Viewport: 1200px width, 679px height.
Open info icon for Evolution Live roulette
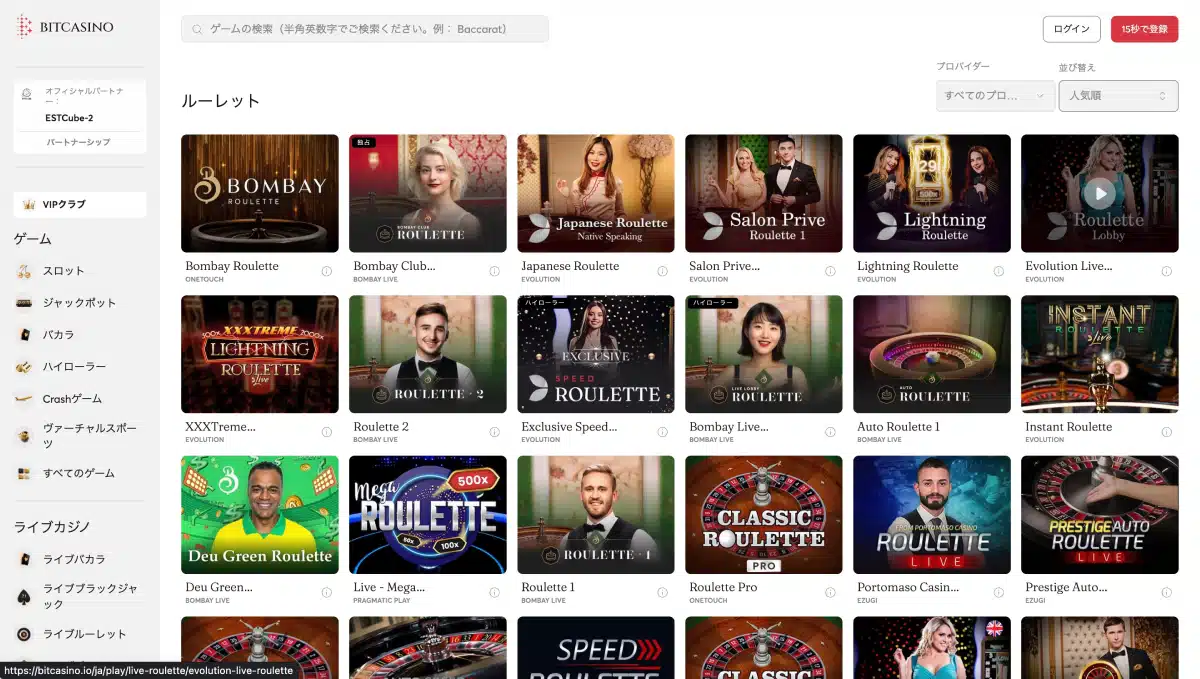(x=1166, y=271)
